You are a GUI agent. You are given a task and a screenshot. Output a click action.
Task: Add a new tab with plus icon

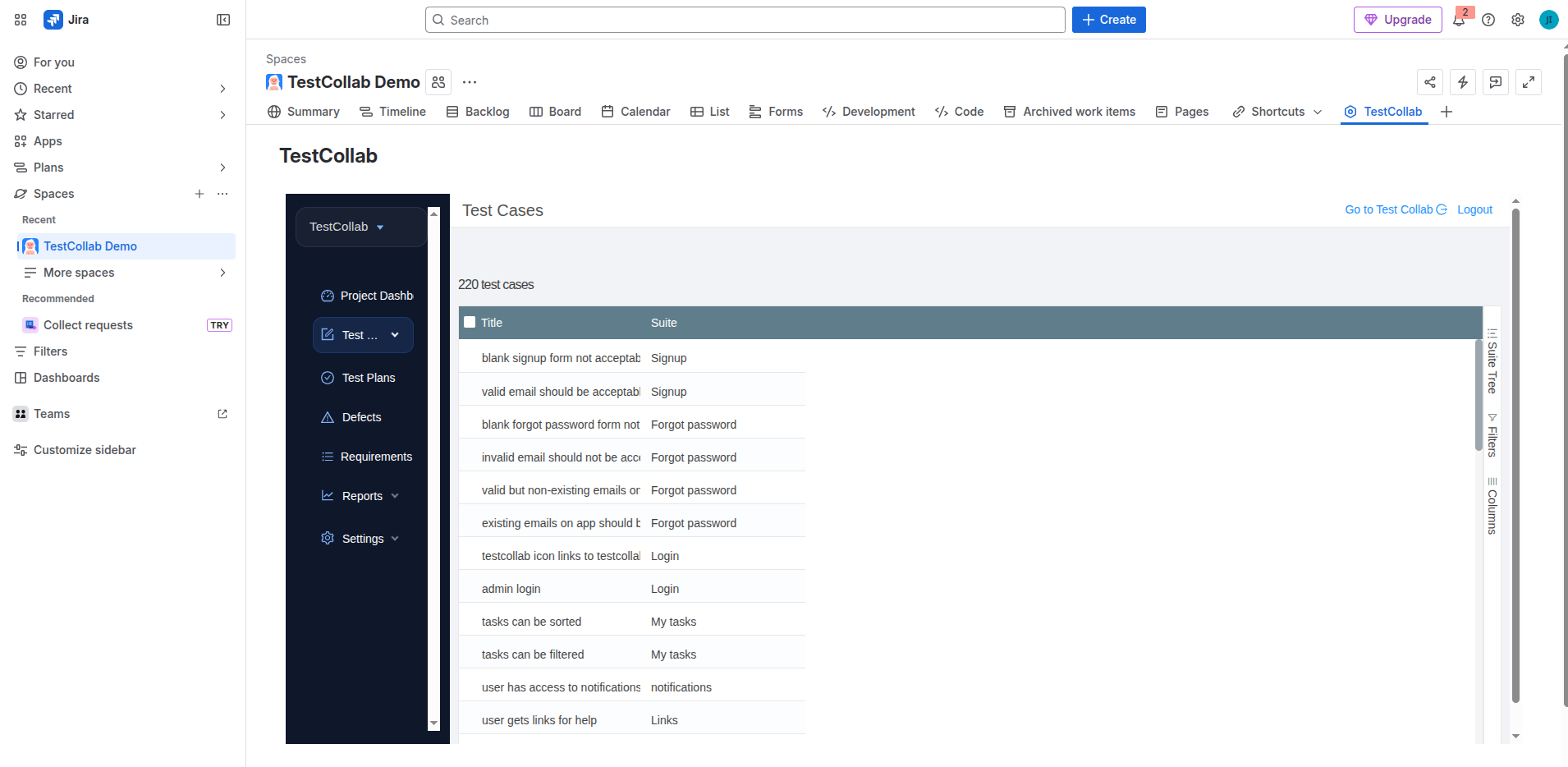(x=1447, y=112)
